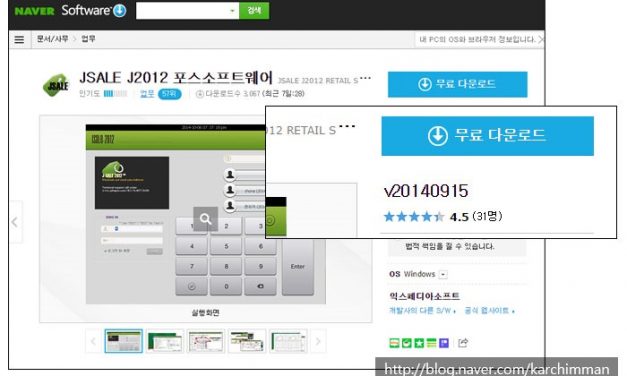Open the hamburger category menu
The height and width of the screenshot is (376, 627).
pos(19,40)
